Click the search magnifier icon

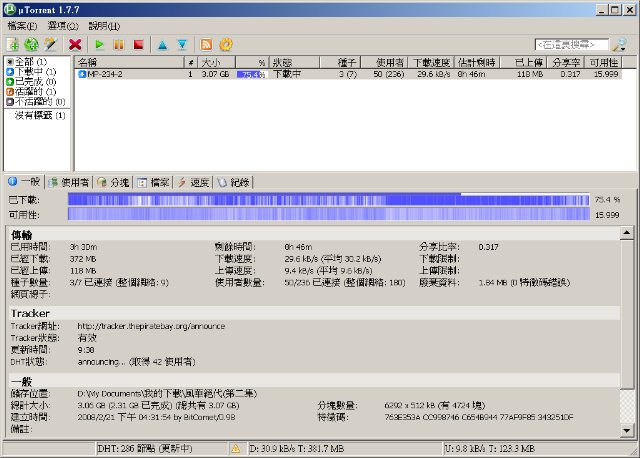[x=620, y=44]
